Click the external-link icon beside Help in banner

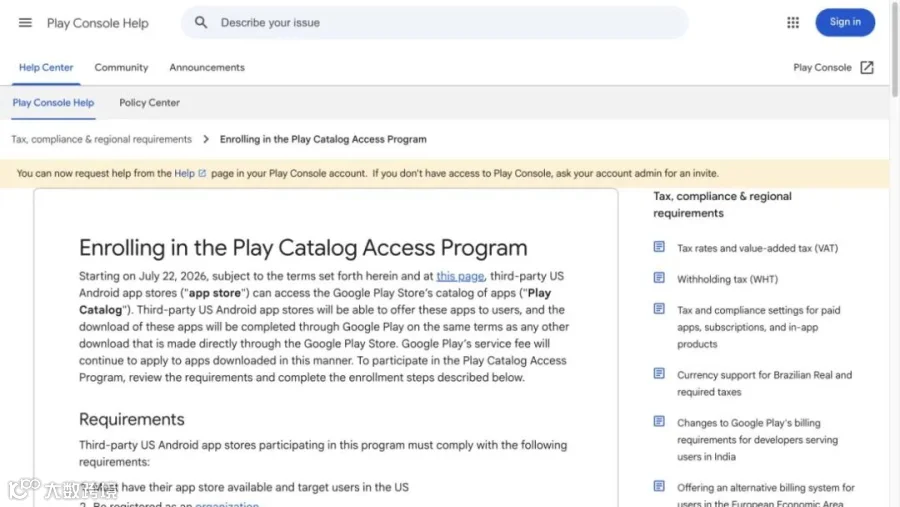pyautogui.click(x=202, y=173)
